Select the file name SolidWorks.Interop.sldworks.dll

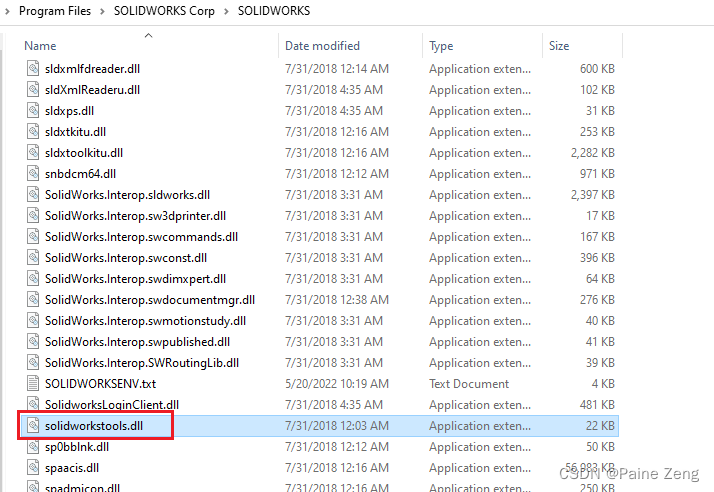click(128, 195)
